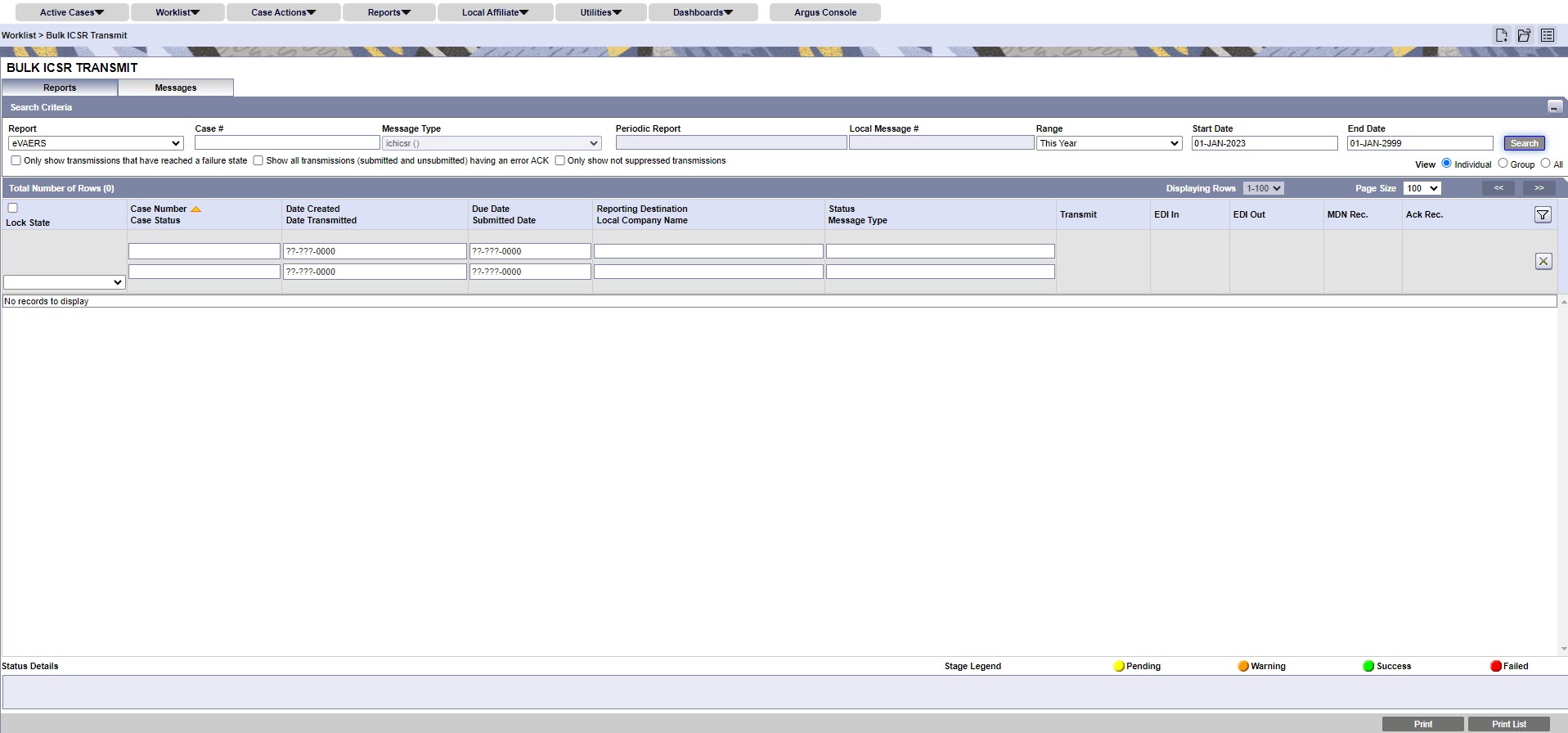Viewport: 1568px width, 733px height.
Task: Click the Periodic Report field
Action: [x=730, y=143]
